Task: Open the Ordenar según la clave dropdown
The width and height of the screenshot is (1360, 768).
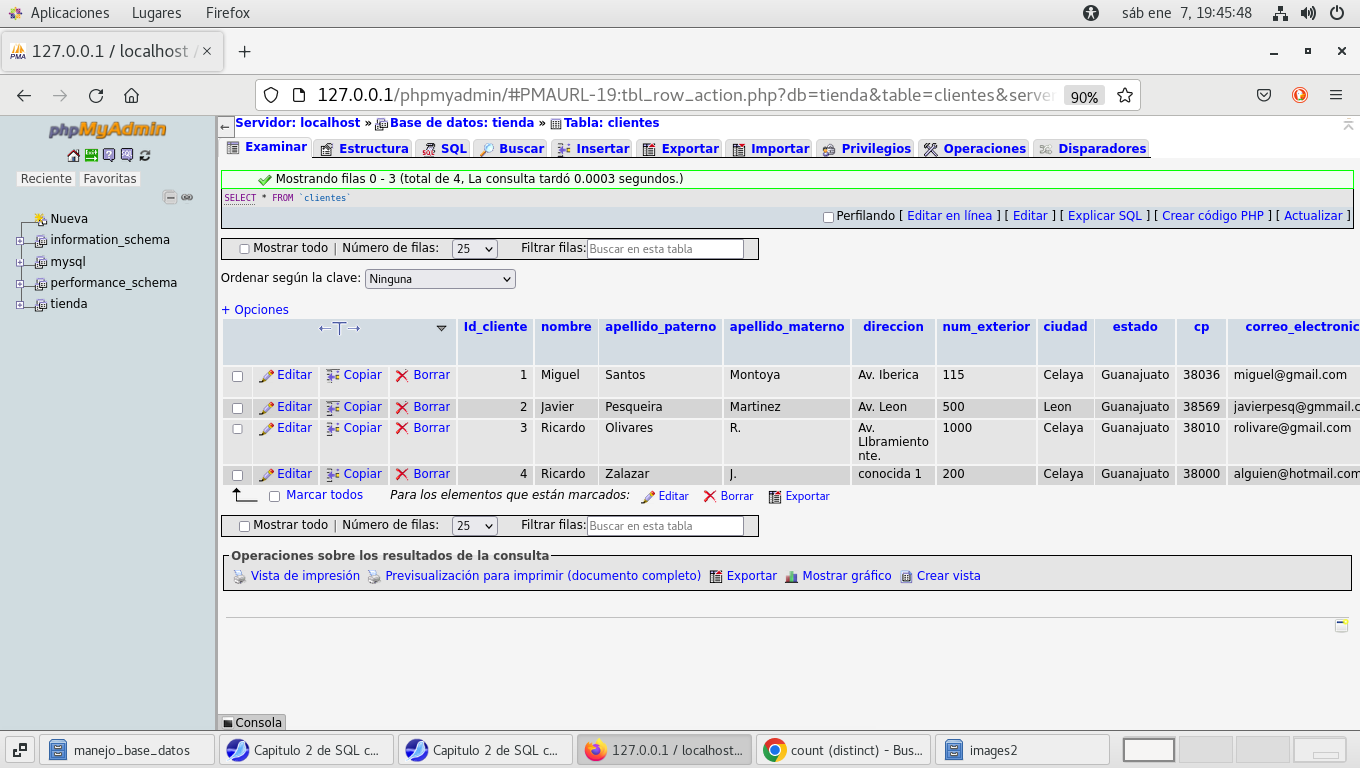Action: [x=440, y=279]
